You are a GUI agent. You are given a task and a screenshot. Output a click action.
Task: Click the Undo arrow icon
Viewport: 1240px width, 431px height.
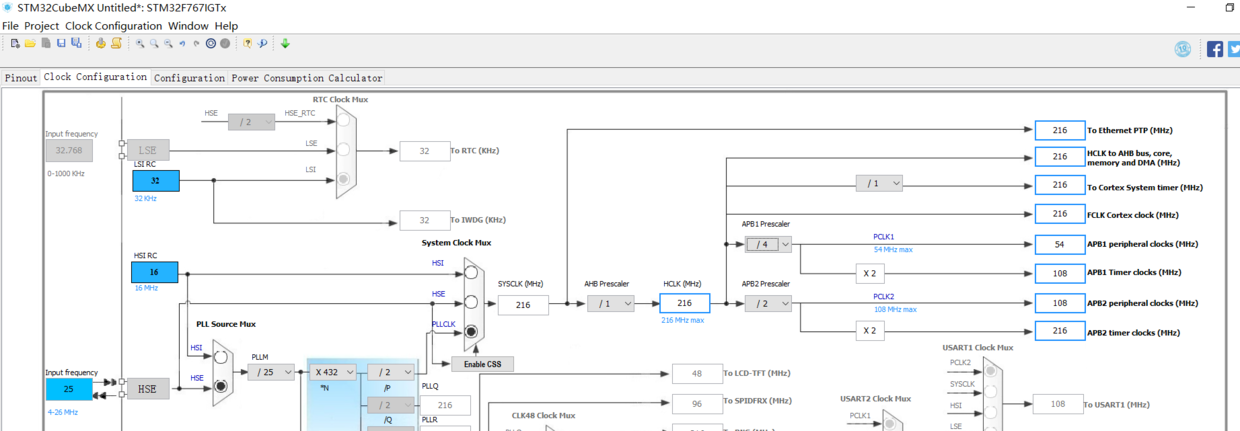(182, 44)
